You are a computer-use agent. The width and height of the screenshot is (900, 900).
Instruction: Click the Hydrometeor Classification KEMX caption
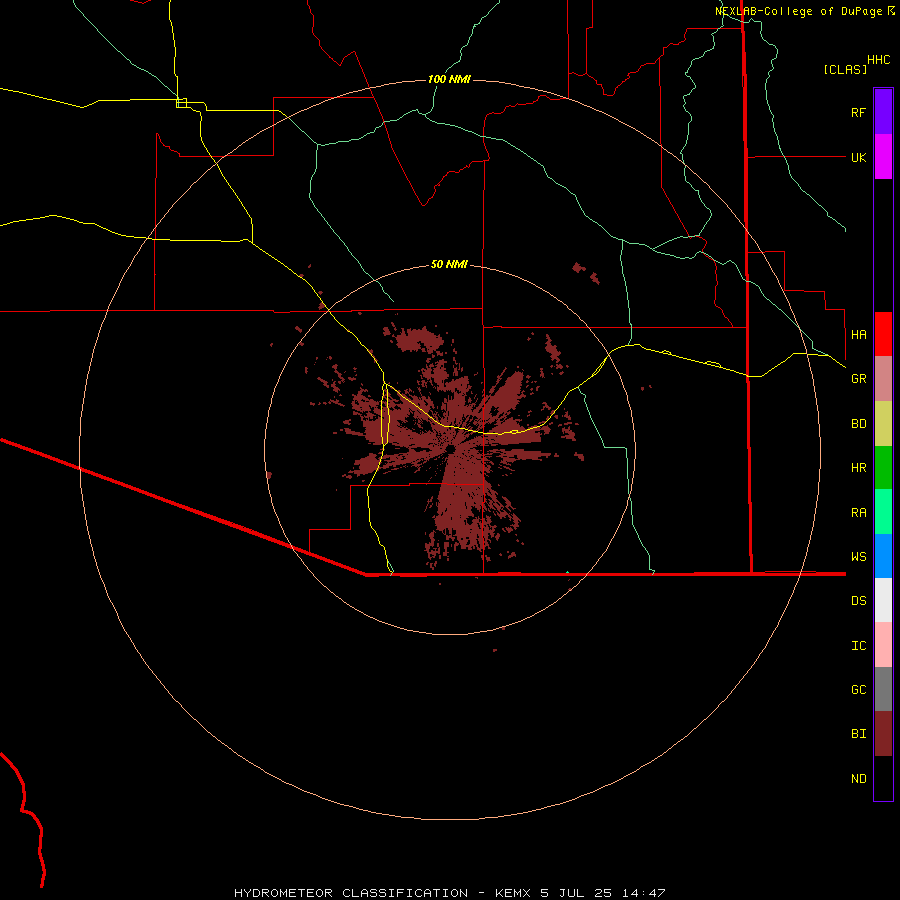click(x=449, y=893)
